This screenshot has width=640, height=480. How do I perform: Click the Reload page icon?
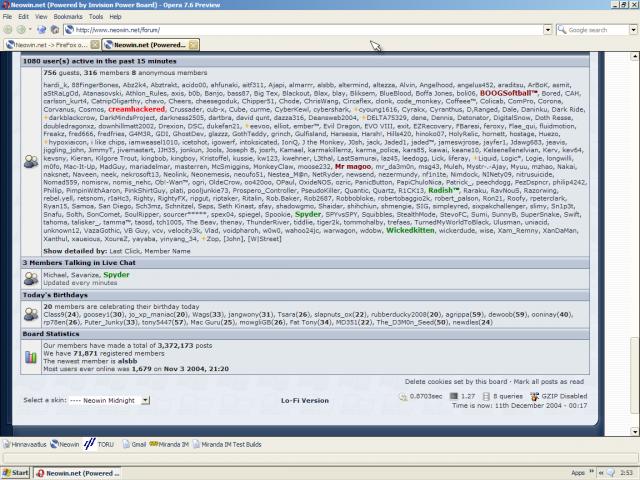click(41, 29)
